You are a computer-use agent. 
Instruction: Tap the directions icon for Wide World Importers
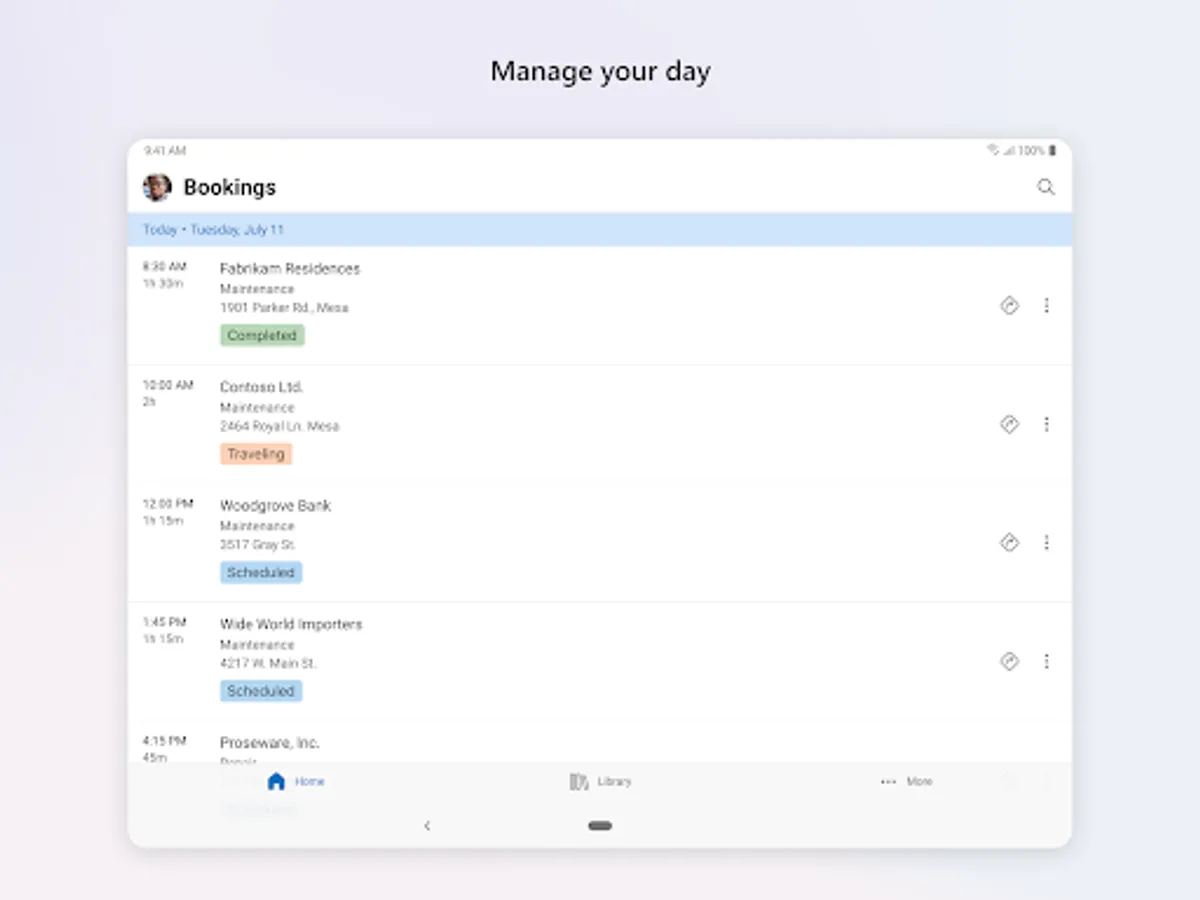1009,661
